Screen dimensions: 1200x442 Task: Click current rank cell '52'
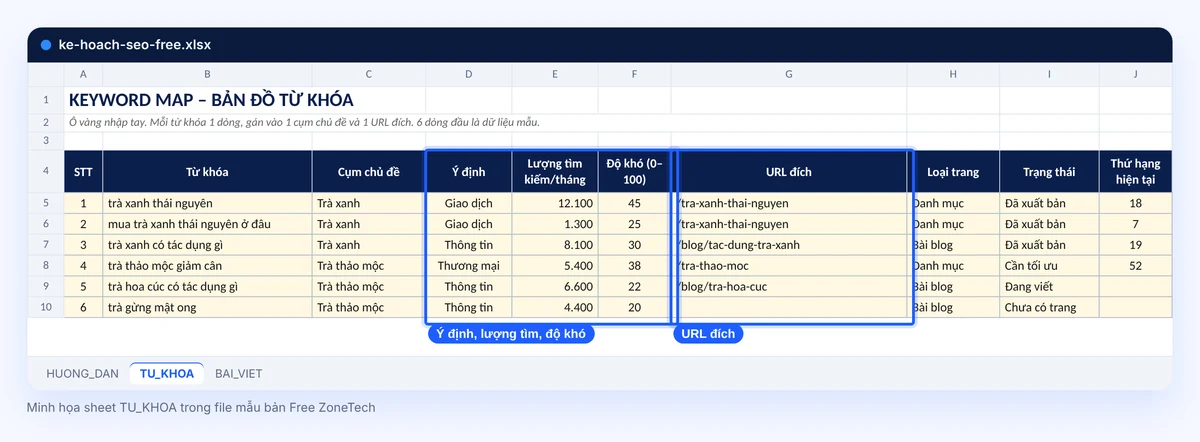click(x=1136, y=266)
